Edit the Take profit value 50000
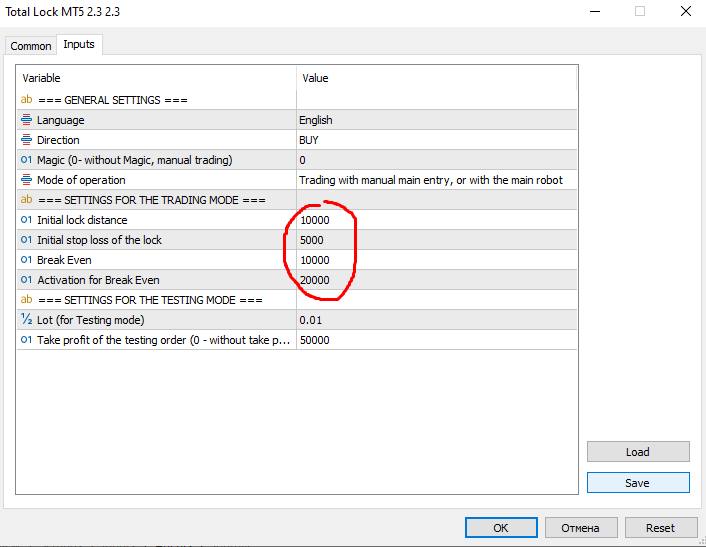706x547 pixels. pyautogui.click(x=437, y=340)
